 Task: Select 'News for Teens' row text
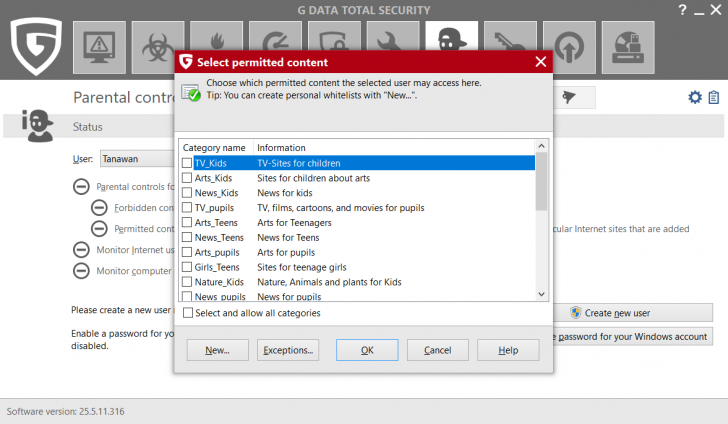click(x=288, y=237)
